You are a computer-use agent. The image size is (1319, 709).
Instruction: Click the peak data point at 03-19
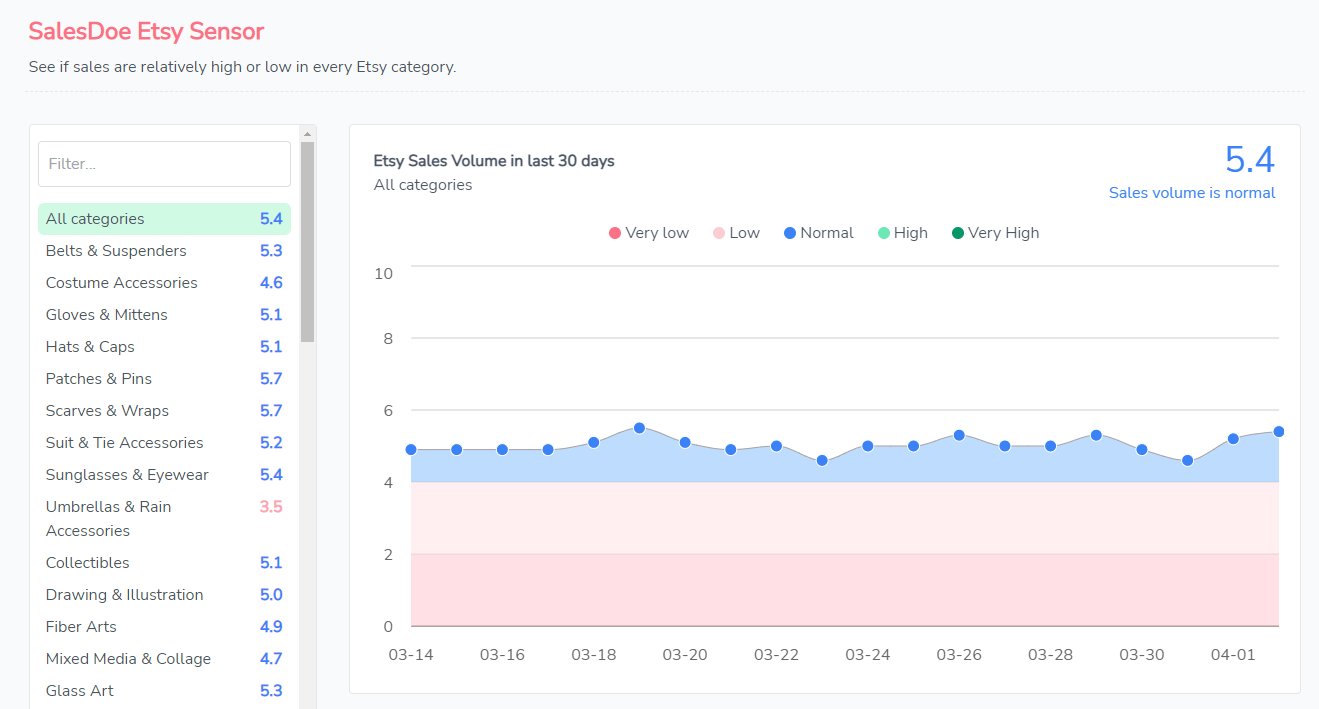click(x=639, y=428)
